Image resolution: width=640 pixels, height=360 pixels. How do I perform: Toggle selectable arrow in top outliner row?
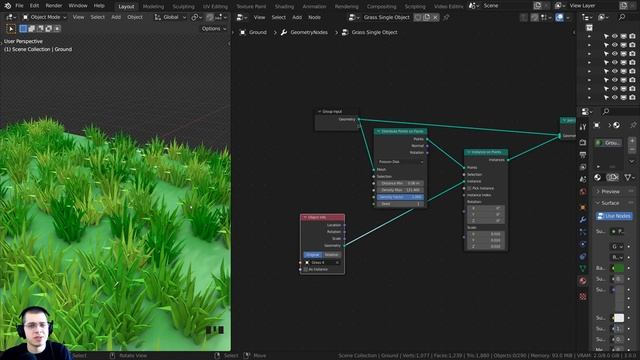click(x=606, y=36)
